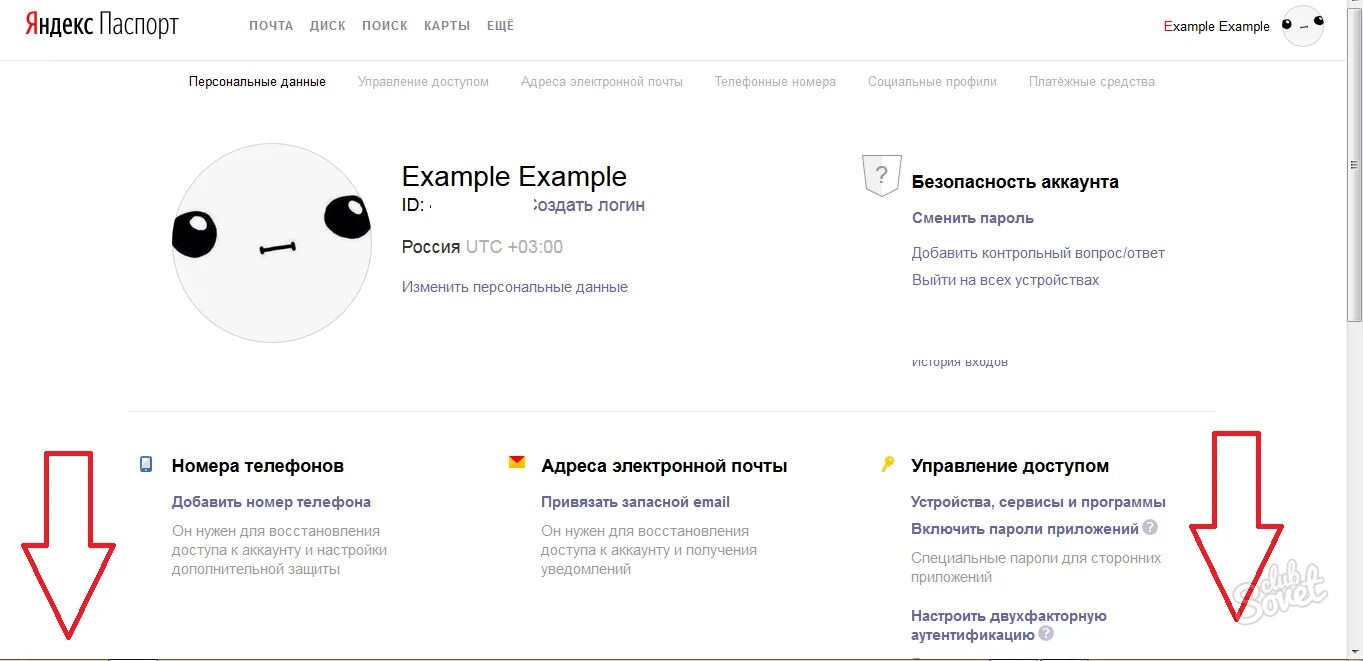
Task: Click Выйти на всех устройствах link
Action: [x=1005, y=280]
